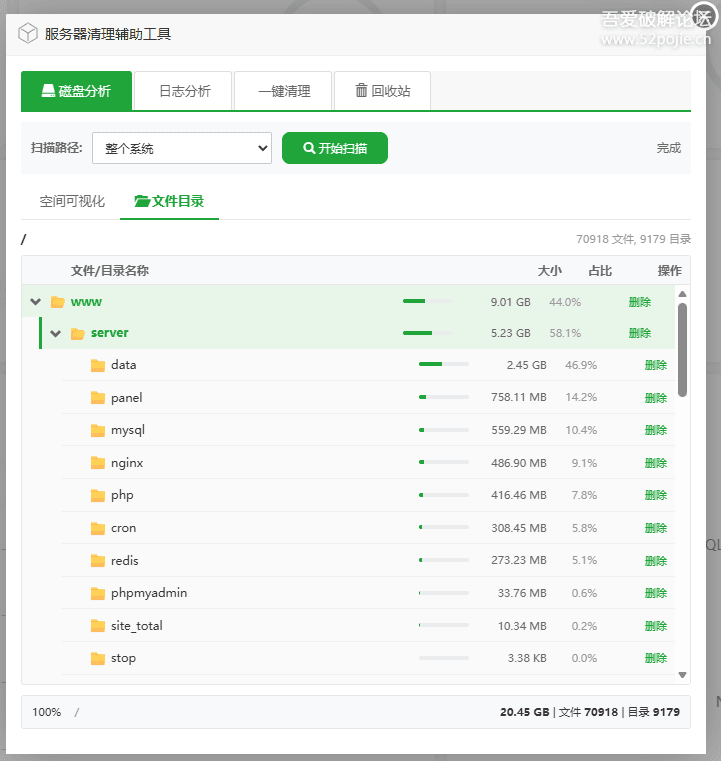Image resolution: width=721 pixels, height=761 pixels.
Task: Open the scan path dropdown
Action: click(182, 148)
